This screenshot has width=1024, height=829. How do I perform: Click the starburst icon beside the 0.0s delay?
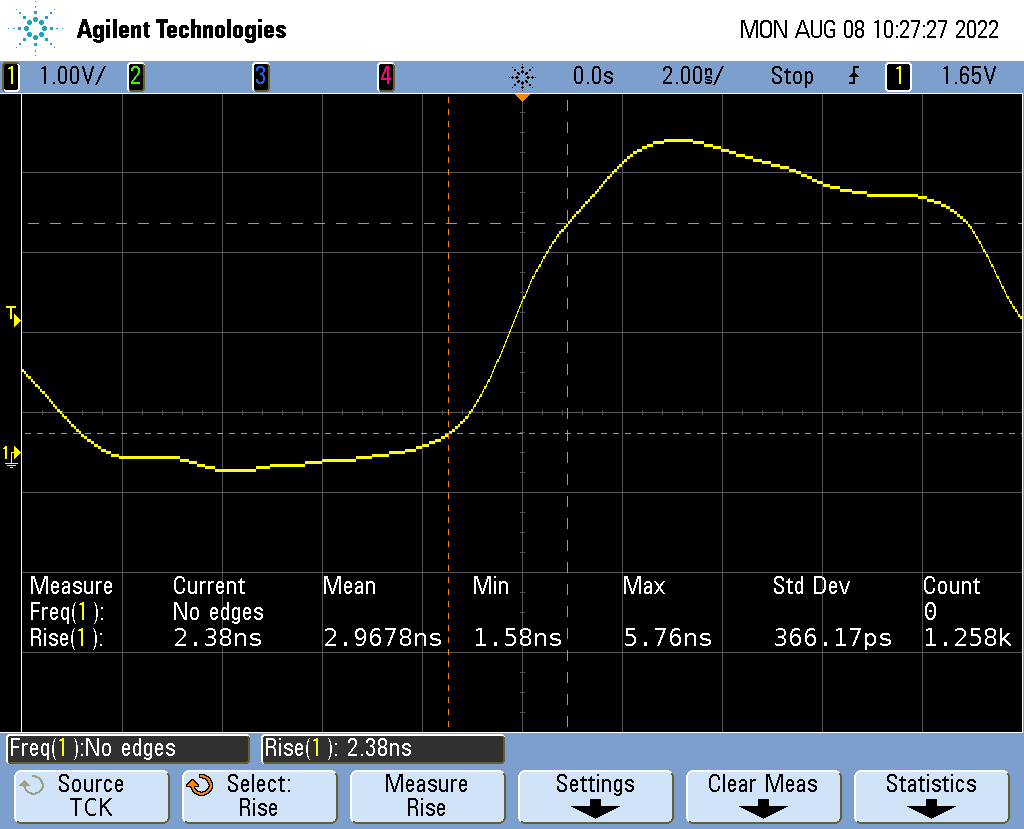522,76
